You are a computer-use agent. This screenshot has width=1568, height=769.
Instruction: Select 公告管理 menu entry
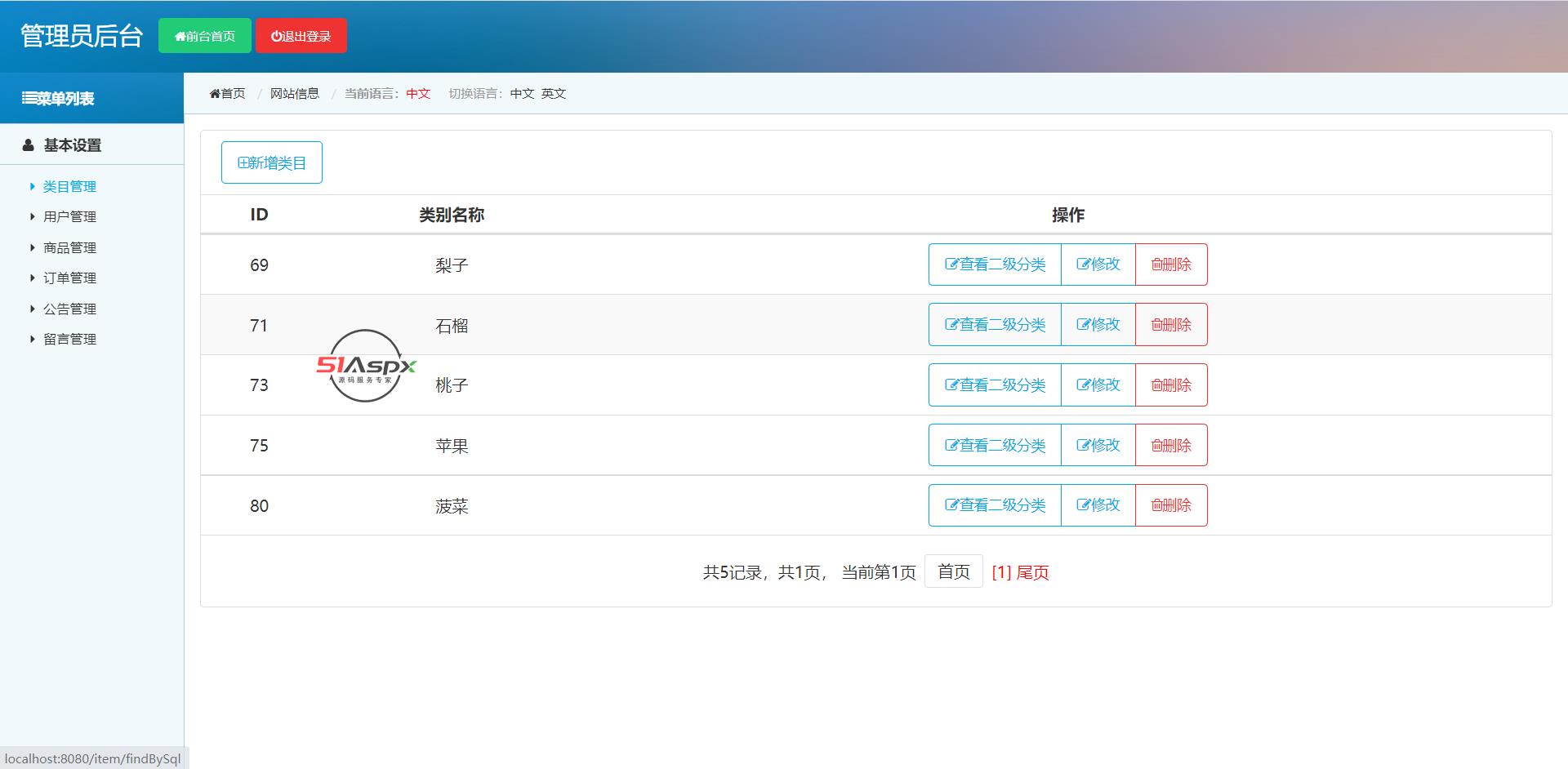click(69, 309)
